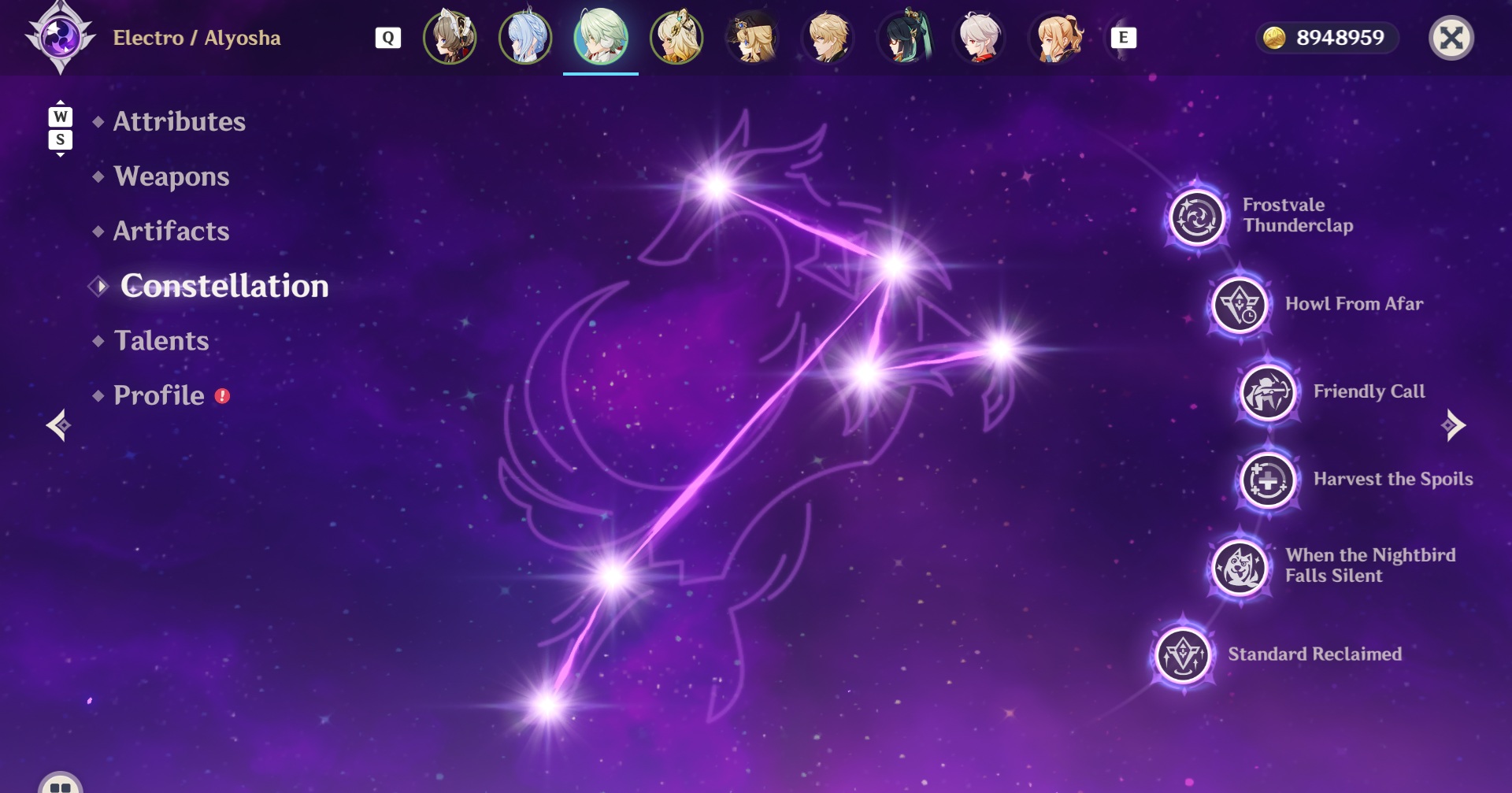Click the Electro element emblem
This screenshot has width=1512, height=793.
[61, 37]
